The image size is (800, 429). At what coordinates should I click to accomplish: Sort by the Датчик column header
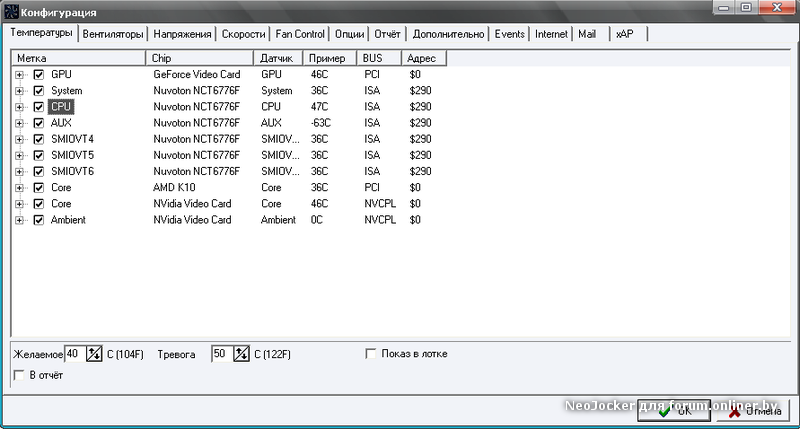[x=278, y=58]
